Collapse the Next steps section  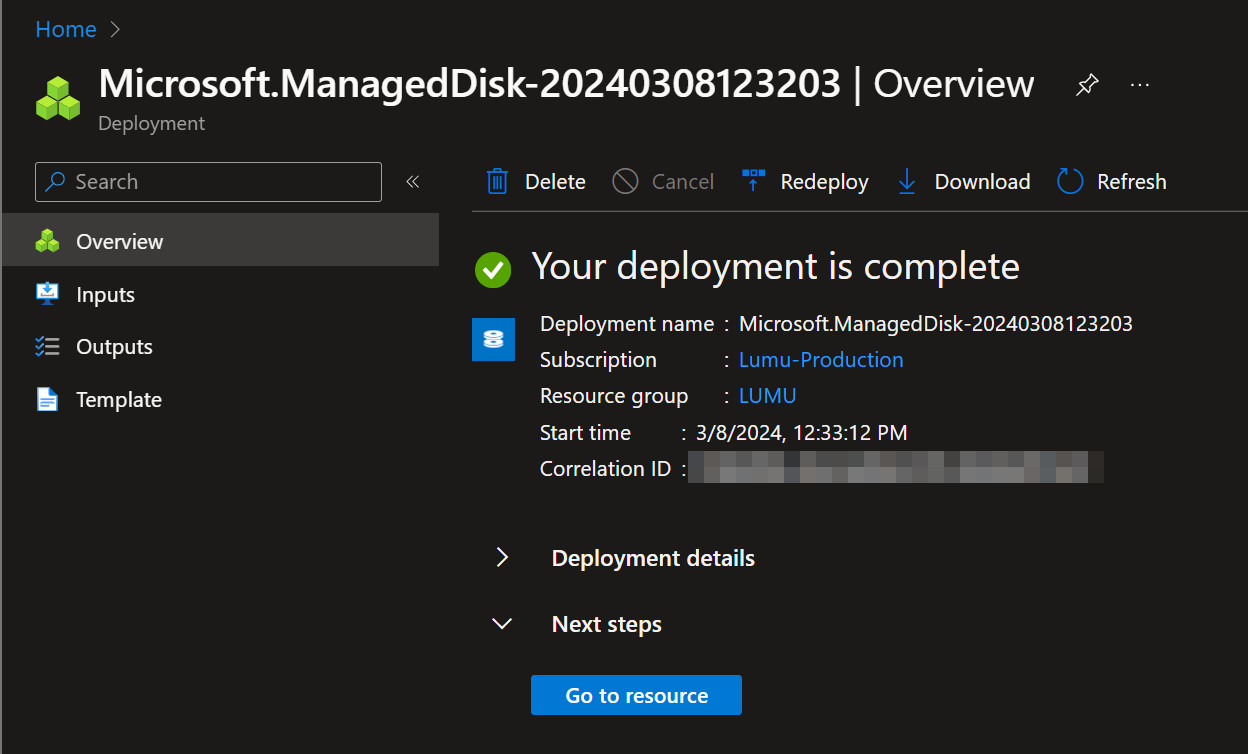(502, 624)
